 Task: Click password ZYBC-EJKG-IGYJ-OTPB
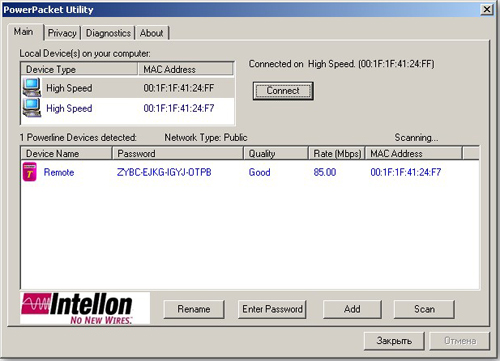tap(164, 172)
